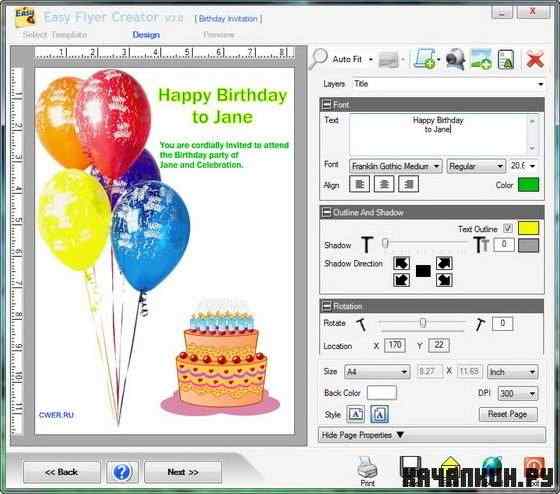Select top-left shadow direction arrow
The image size is (560, 494).
[x=401, y=263]
